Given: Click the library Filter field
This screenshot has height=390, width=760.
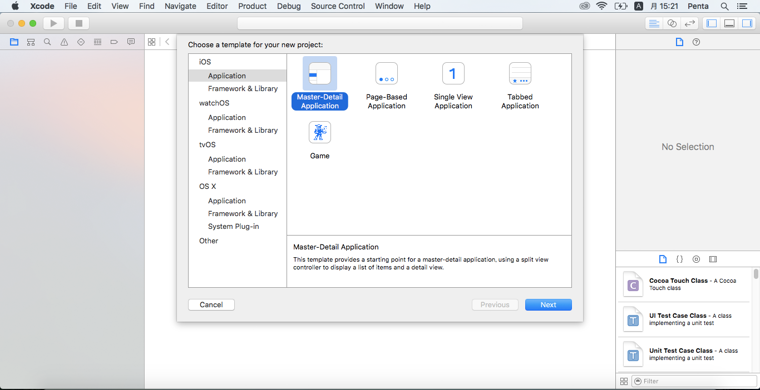Looking at the screenshot, I should 694,381.
